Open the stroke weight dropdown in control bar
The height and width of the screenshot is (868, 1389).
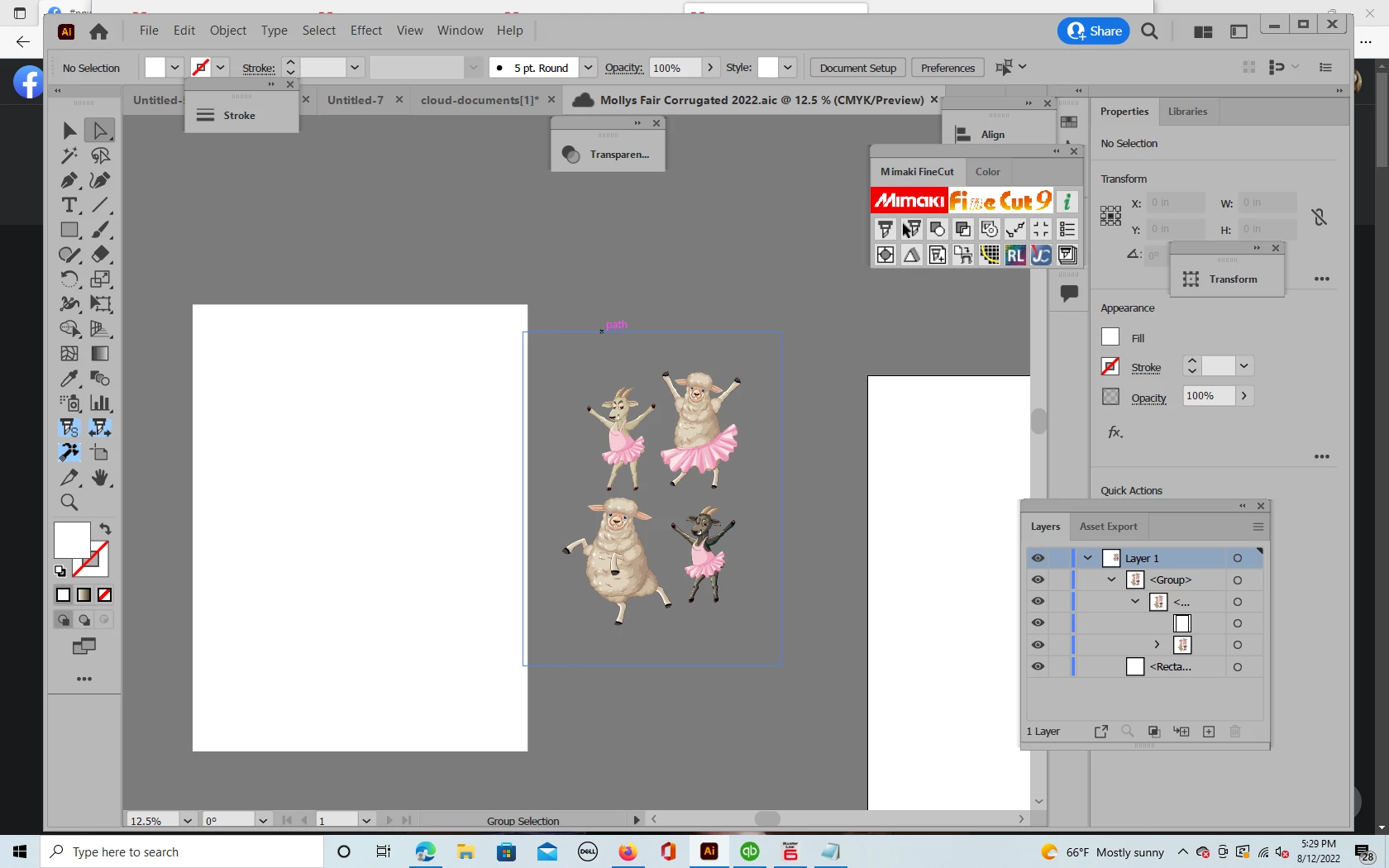pos(354,68)
